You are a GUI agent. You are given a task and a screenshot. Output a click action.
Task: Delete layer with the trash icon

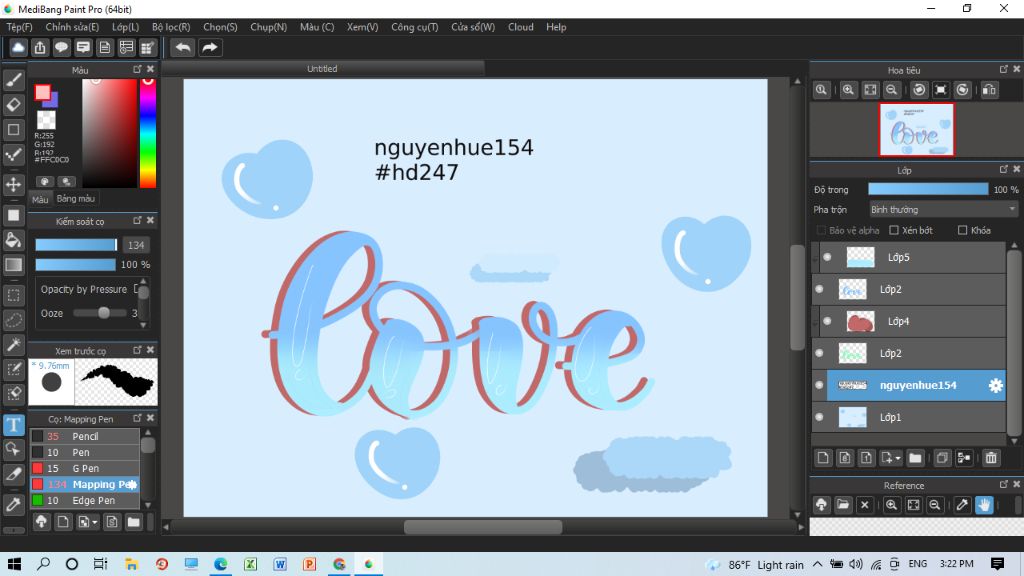coord(991,458)
